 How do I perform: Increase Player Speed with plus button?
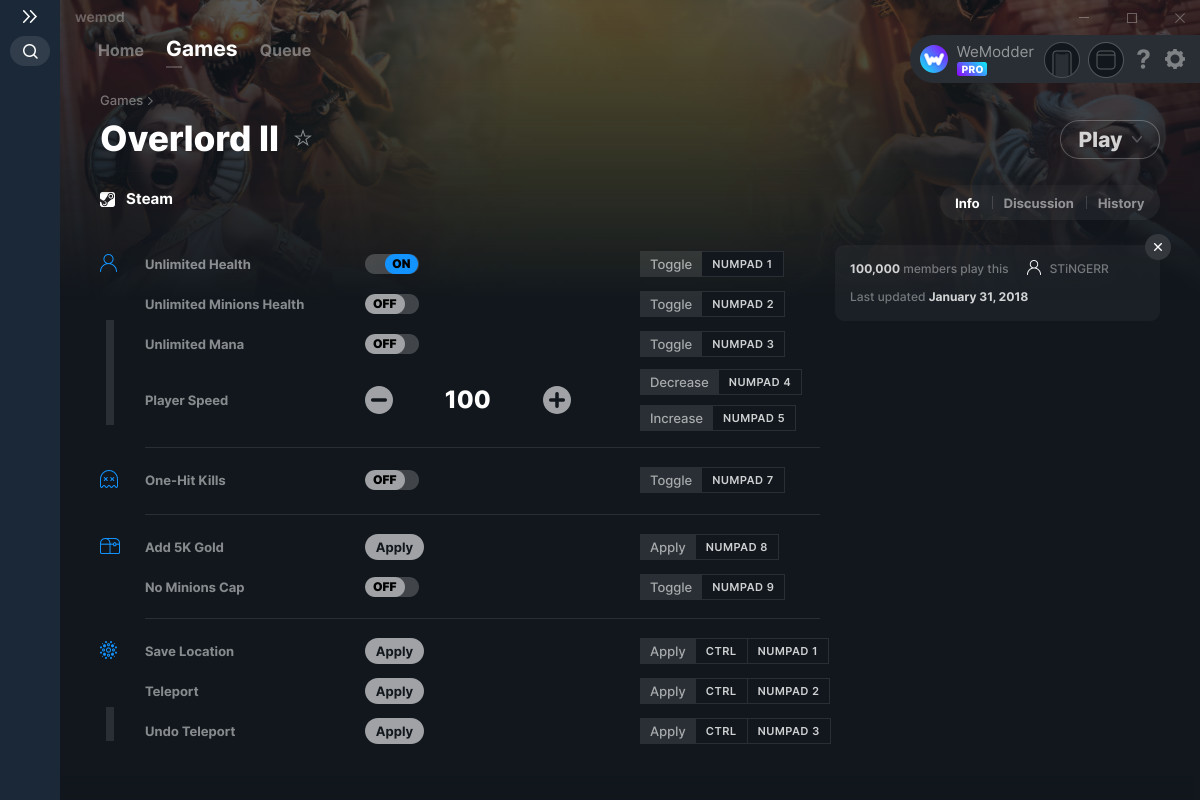point(557,401)
